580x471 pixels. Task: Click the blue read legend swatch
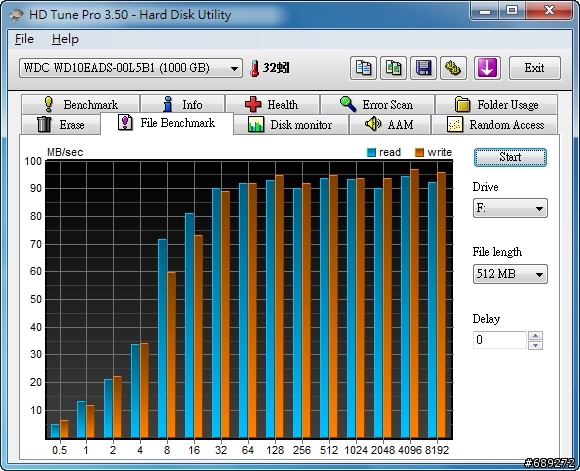(x=371, y=152)
